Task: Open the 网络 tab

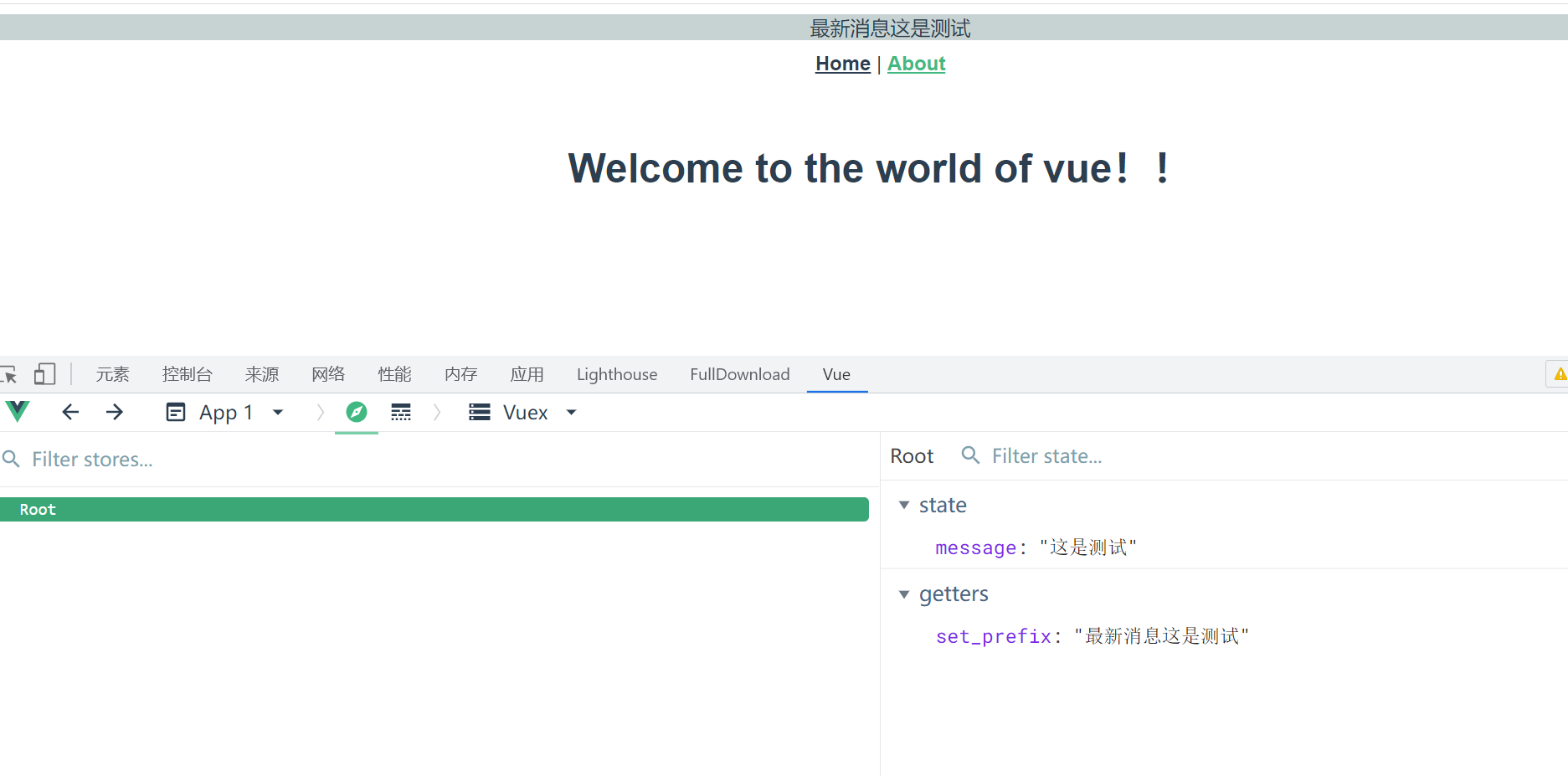Action: [x=328, y=374]
